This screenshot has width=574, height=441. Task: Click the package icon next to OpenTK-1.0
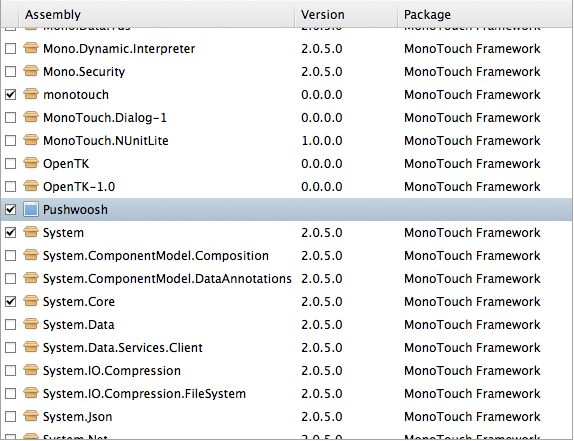coord(31,186)
